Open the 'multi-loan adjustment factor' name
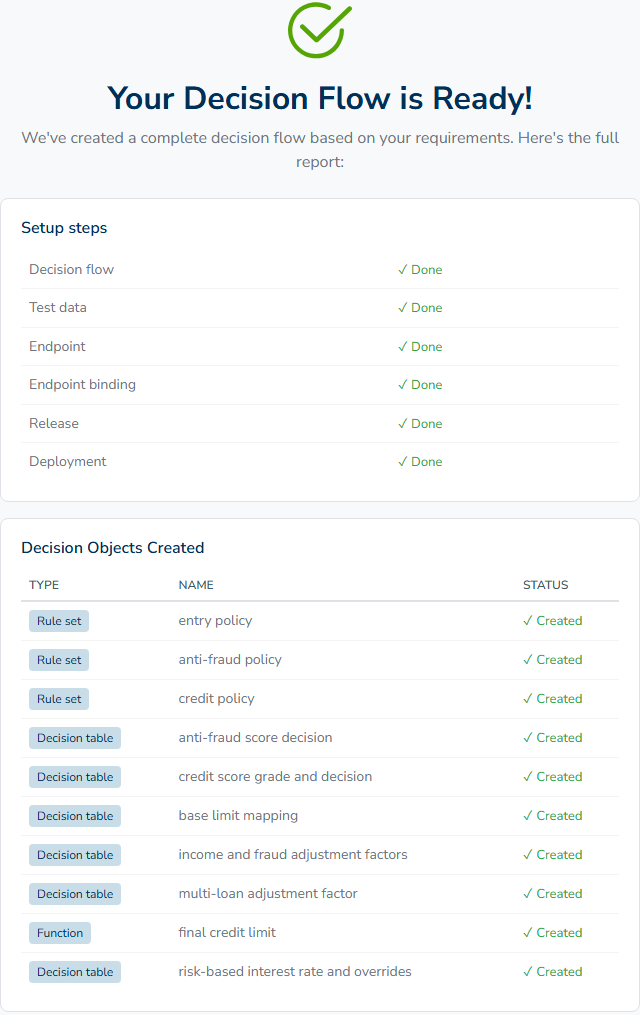Screen dimensions: 640x1015 coord(268,893)
